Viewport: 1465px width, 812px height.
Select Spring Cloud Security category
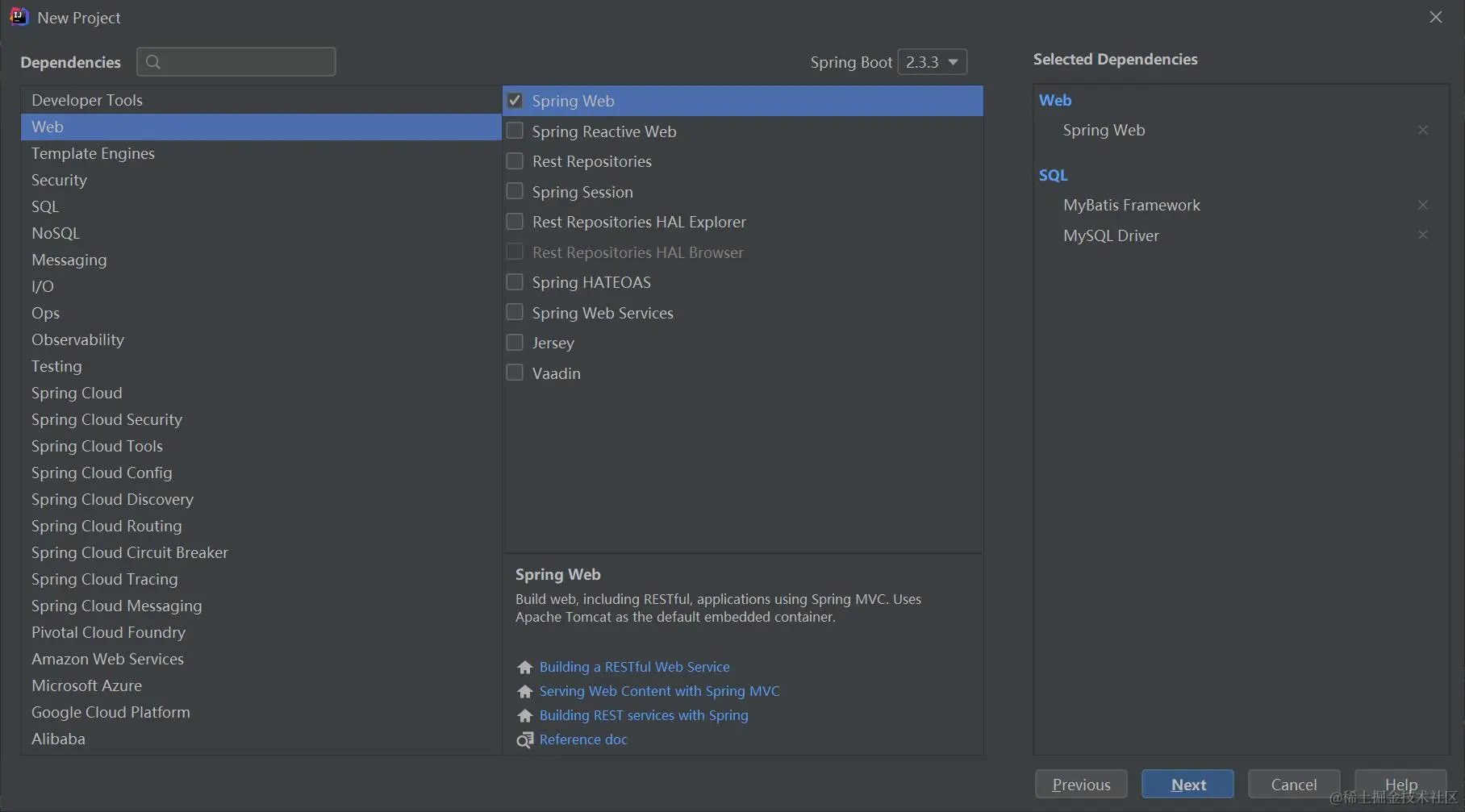coord(261,419)
